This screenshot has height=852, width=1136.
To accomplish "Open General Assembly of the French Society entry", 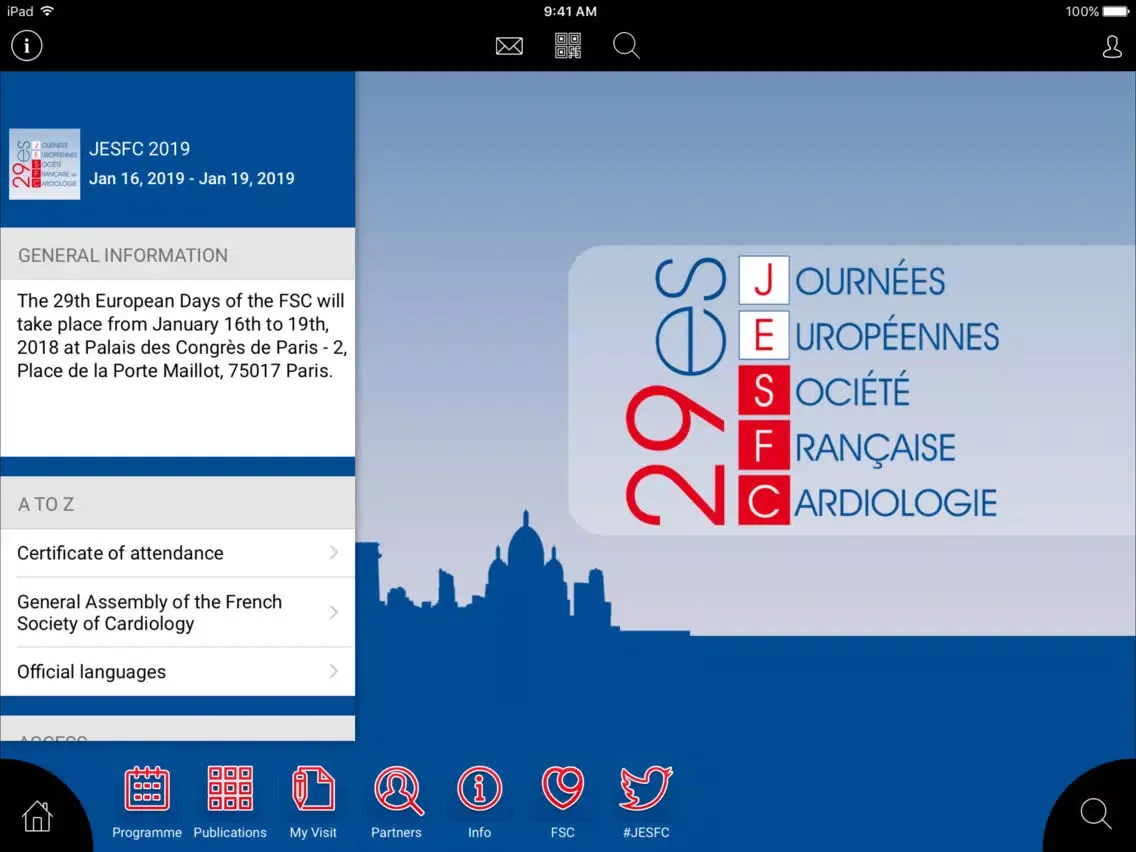I will [178, 612].
